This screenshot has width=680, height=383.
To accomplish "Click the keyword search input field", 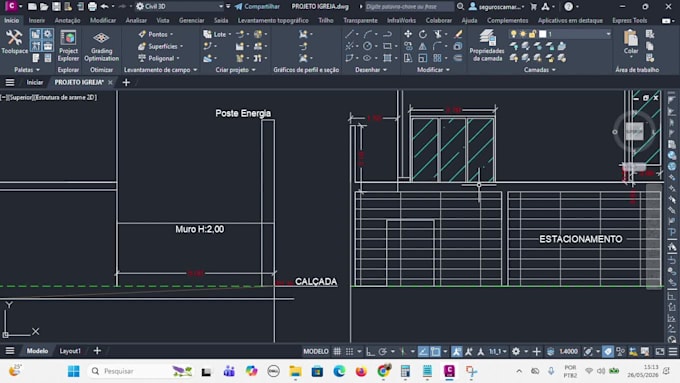I will (409, 7).
